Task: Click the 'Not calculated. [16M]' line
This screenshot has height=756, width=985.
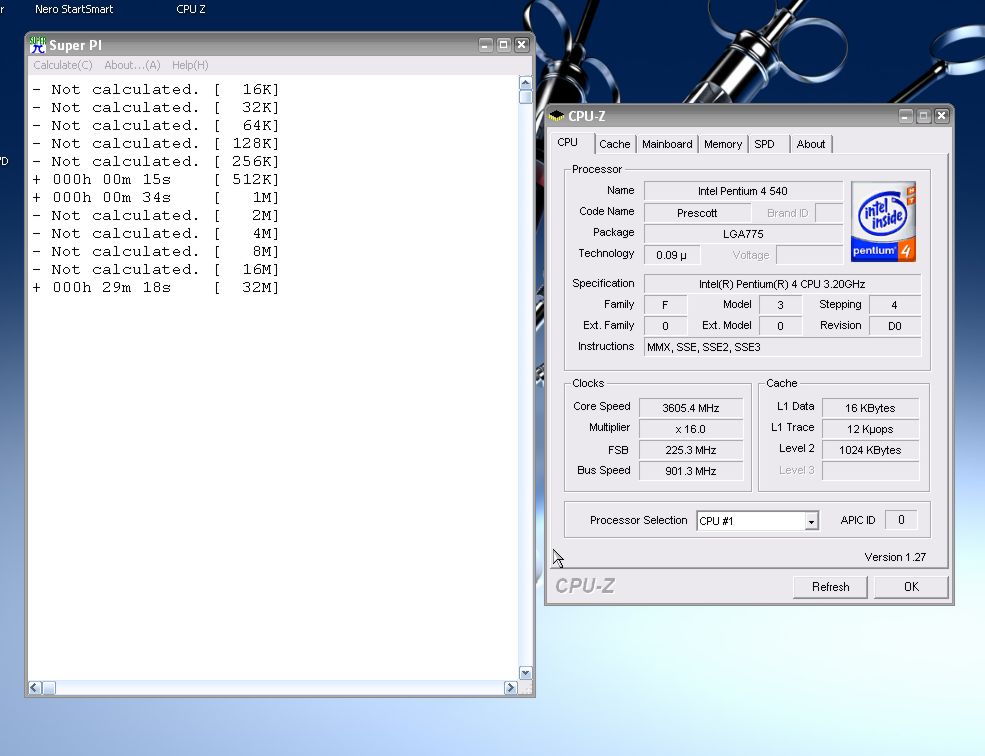Action: point(156,270)
